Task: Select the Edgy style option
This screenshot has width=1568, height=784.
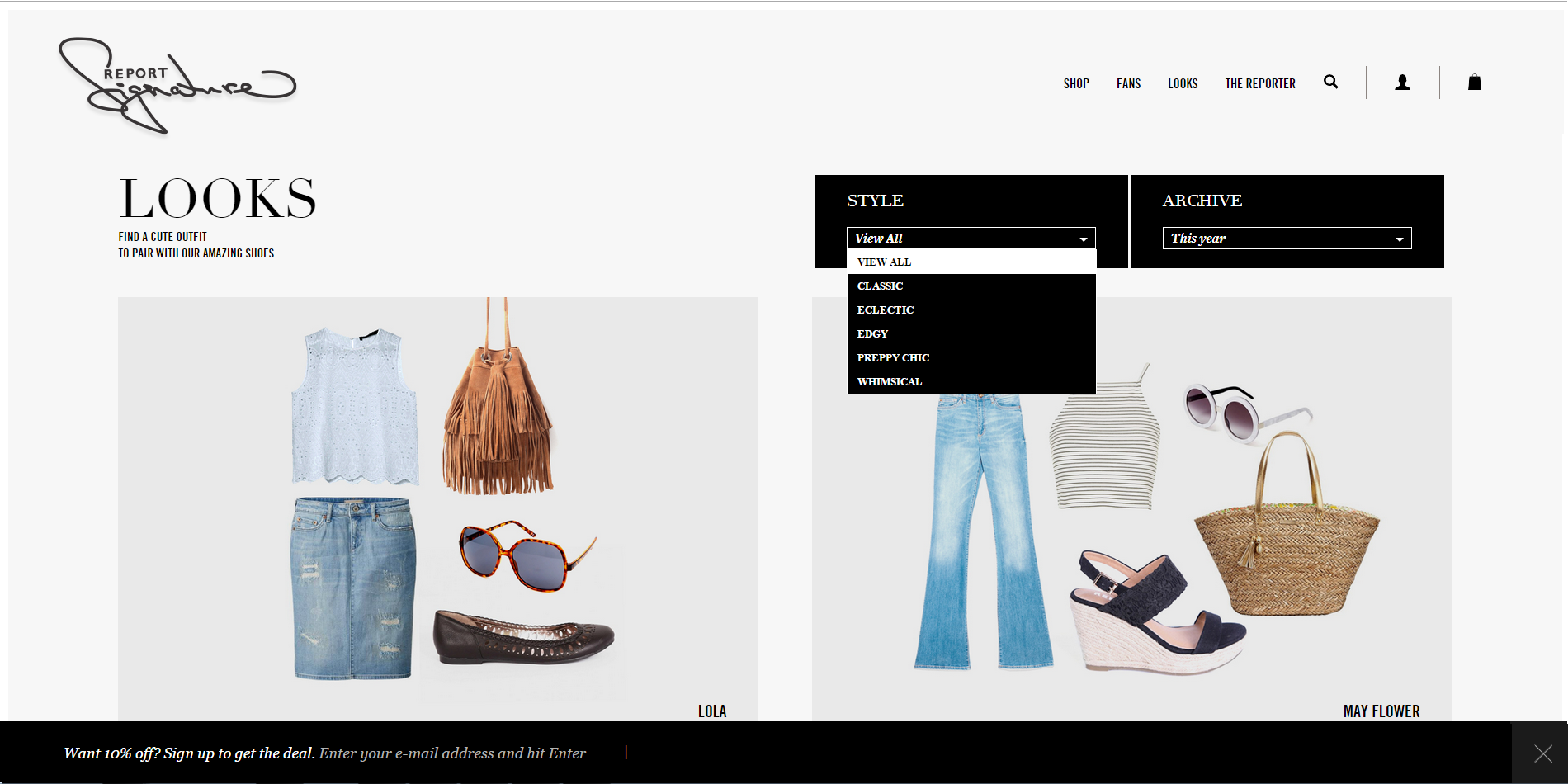Action: (x=872, y=333)
